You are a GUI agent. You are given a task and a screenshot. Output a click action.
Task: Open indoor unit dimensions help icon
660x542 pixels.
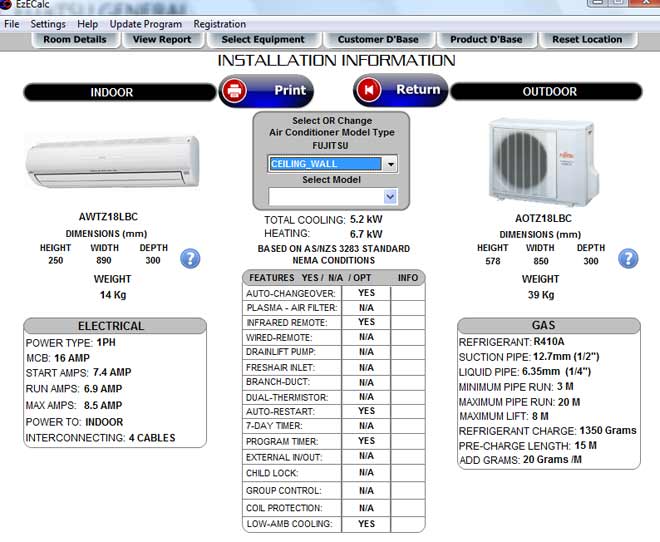click(x=190, y=259)
